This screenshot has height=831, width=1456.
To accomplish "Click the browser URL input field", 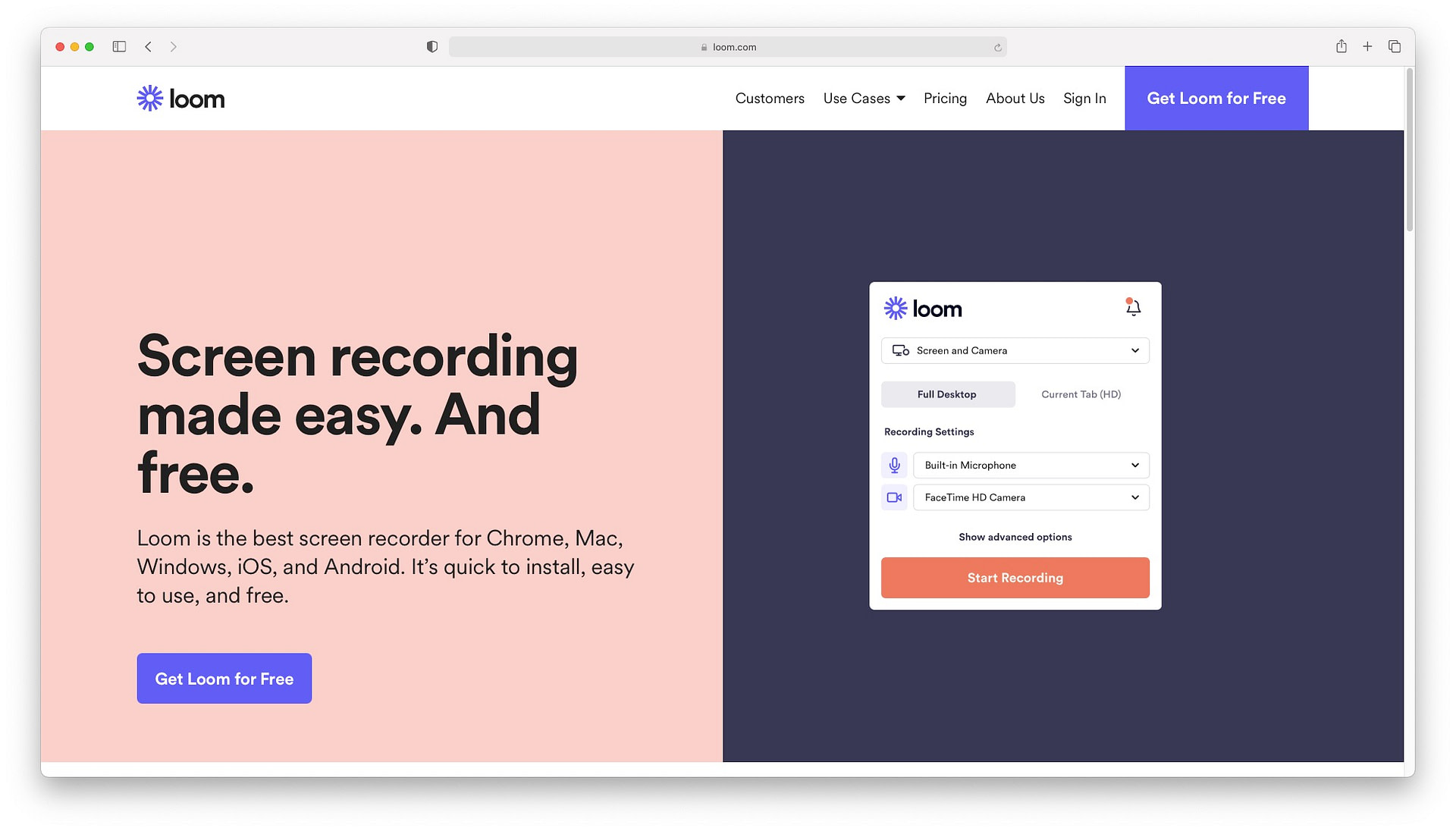I will pos(728,46).
